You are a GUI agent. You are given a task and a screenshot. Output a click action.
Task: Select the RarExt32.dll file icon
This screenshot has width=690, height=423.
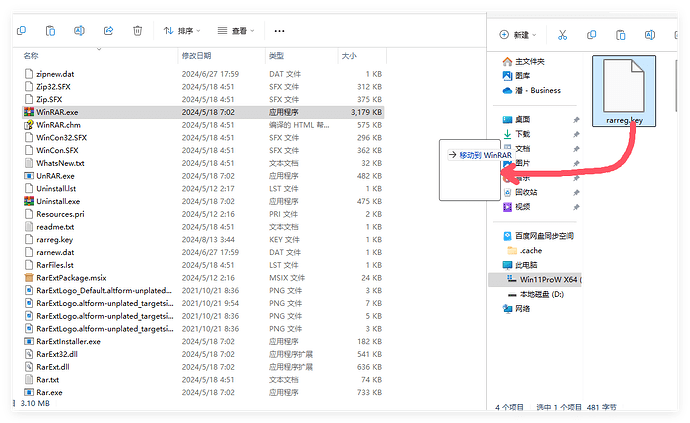29,354
